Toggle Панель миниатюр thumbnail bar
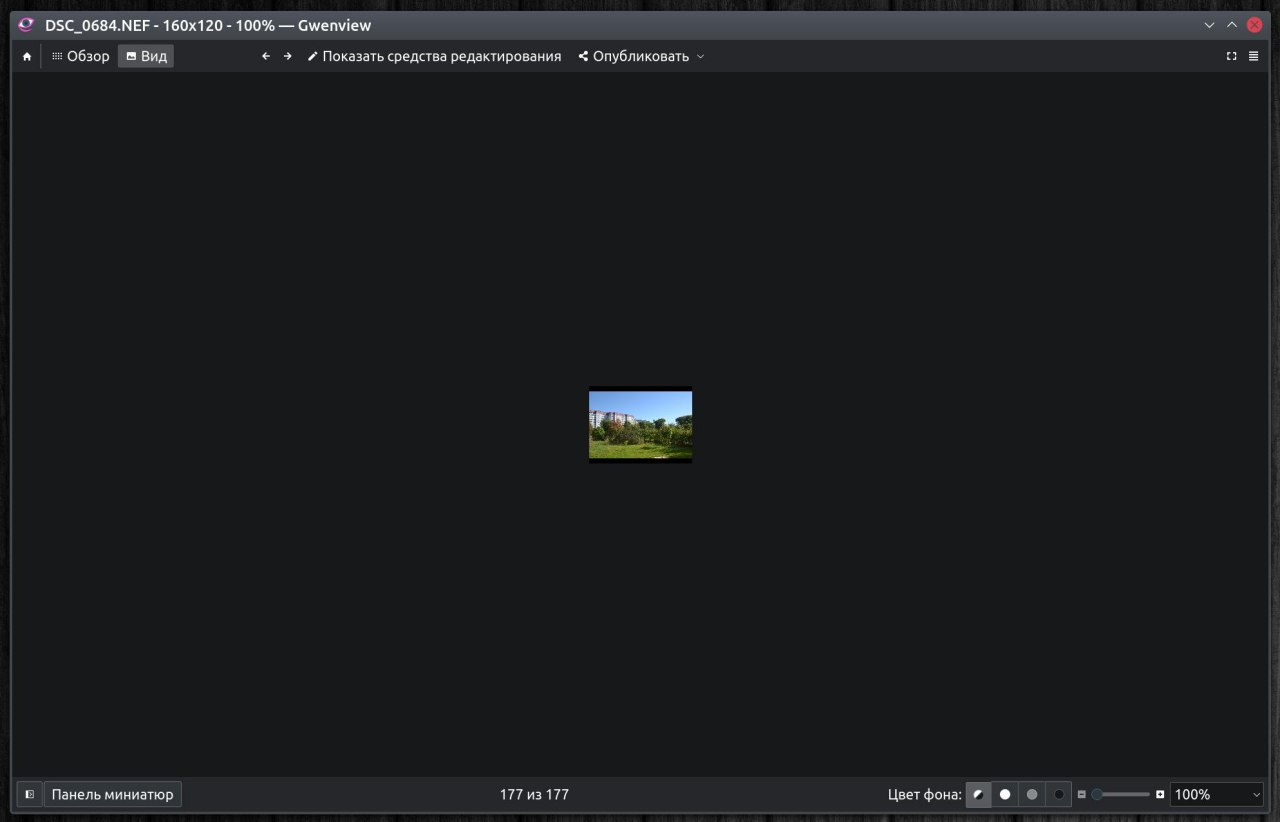Image resolution: width=1280 pixels, height=822 pixels. coord(113,795)
